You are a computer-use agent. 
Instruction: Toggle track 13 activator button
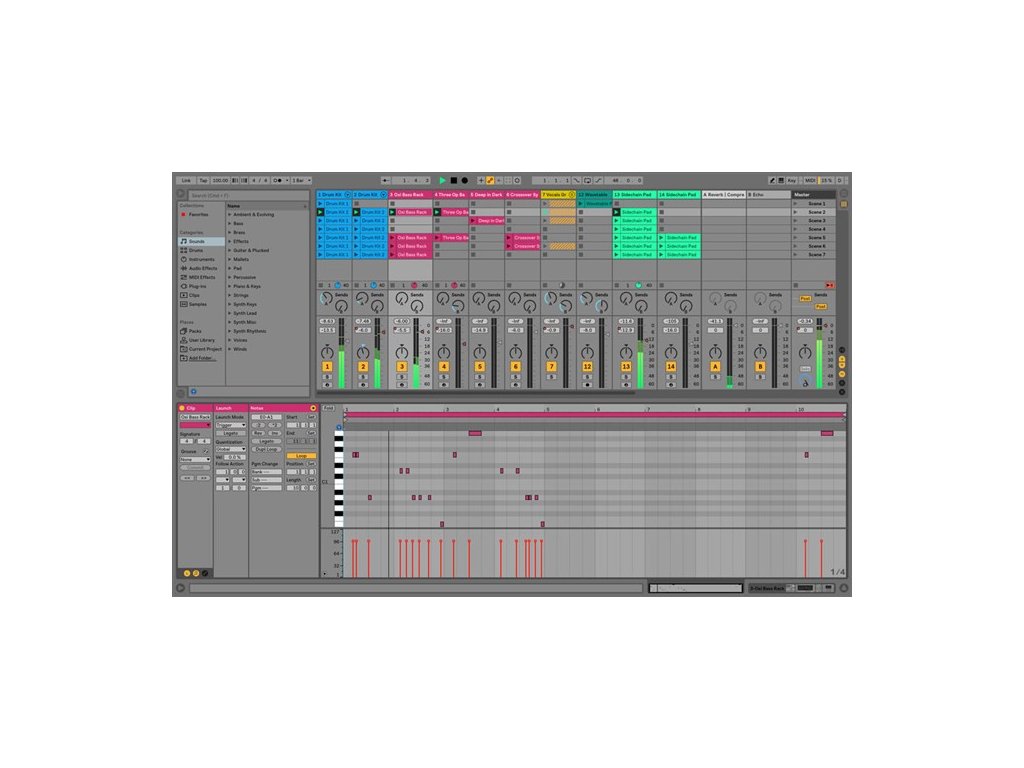(626, 367)
